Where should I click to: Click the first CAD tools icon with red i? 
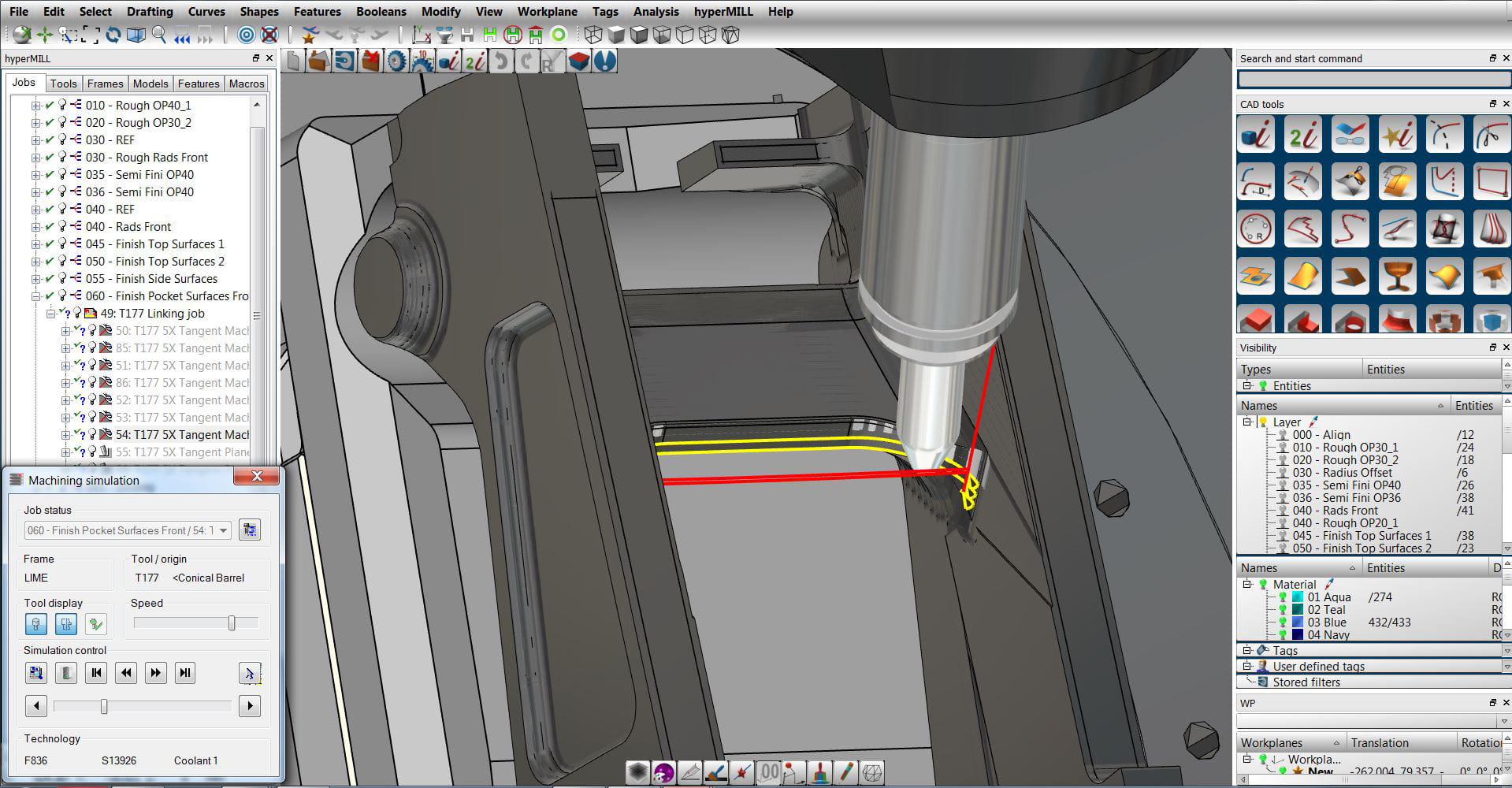(x=1256, y=134)
